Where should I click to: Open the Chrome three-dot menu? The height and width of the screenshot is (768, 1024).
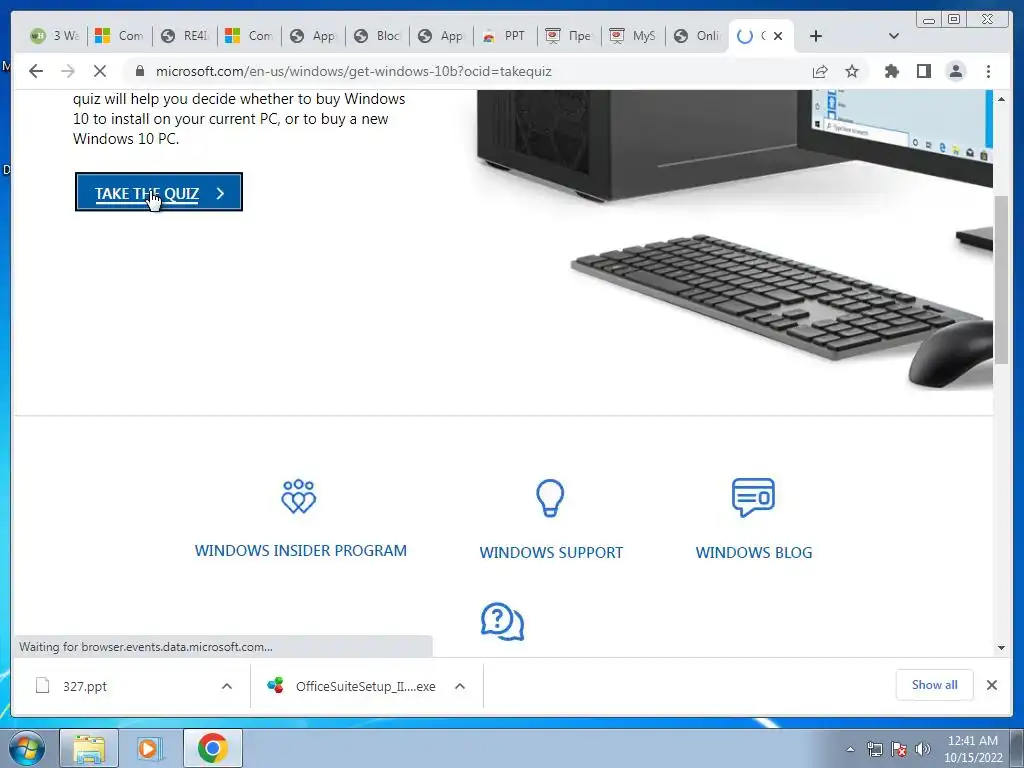pos(988,71)
